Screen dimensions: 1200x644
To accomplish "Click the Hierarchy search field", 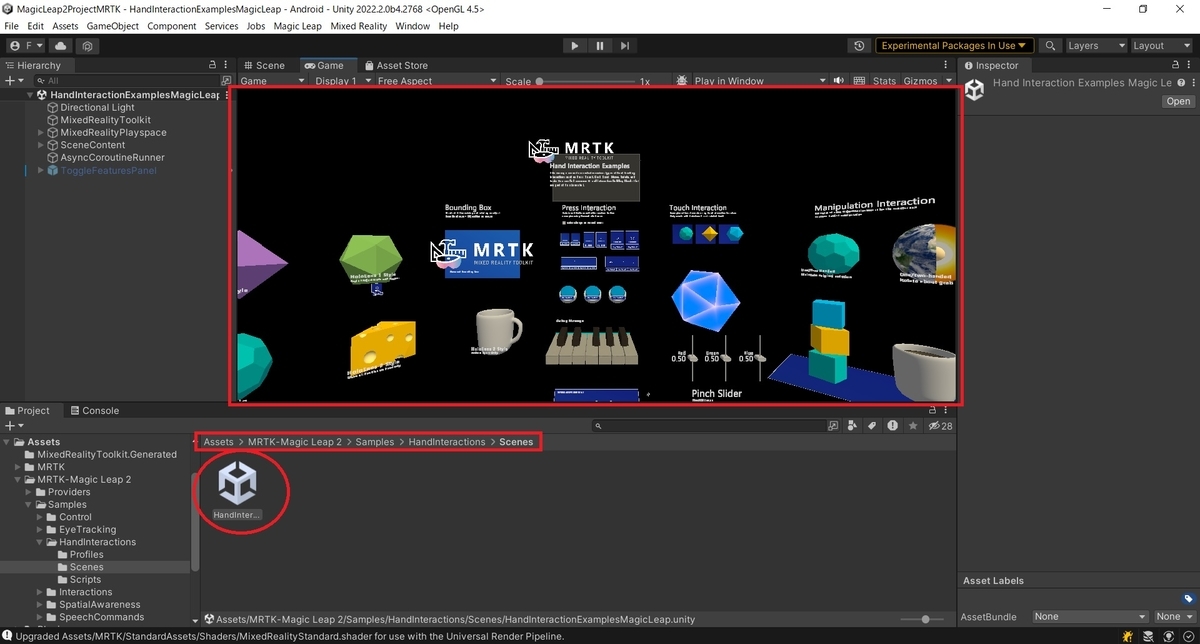I will point(125,81).
